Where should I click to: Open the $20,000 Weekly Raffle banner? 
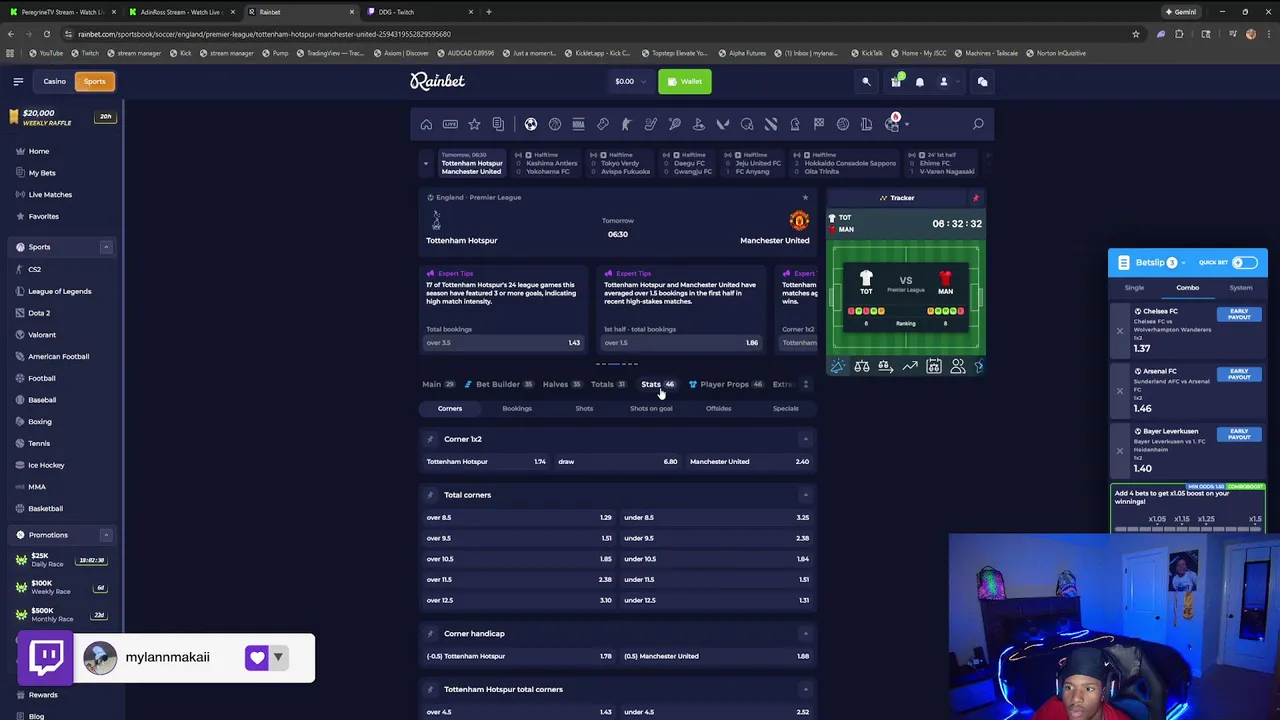point(60,118)
